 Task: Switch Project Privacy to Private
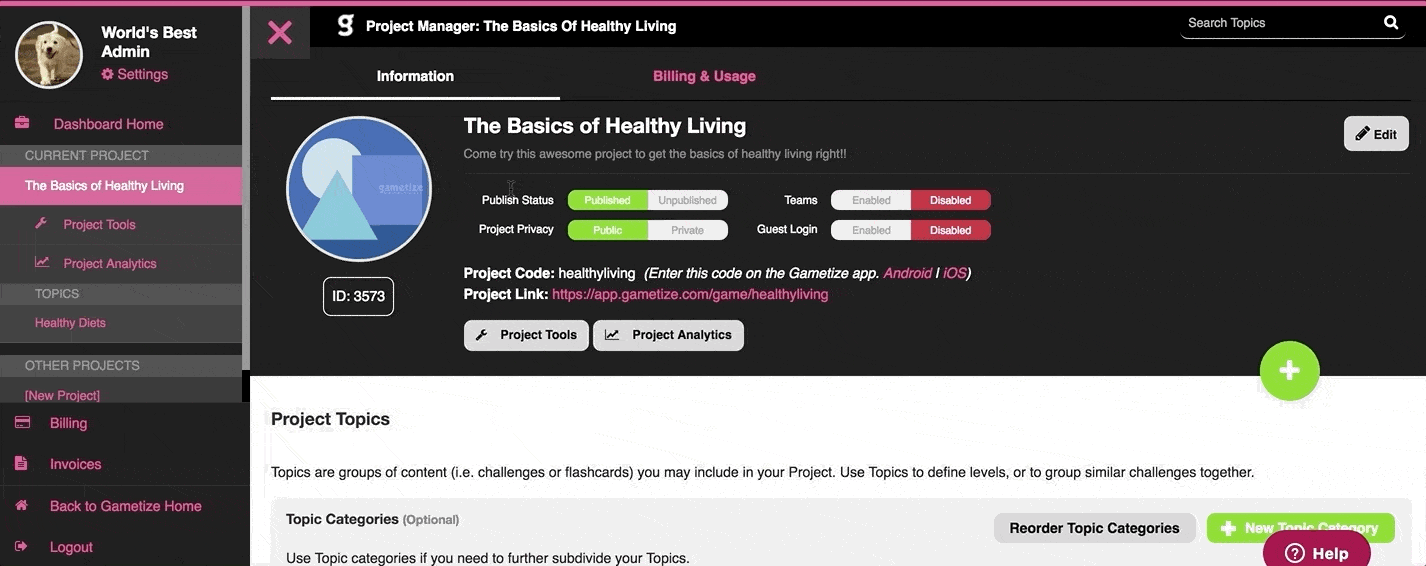(x=687, y=230)
